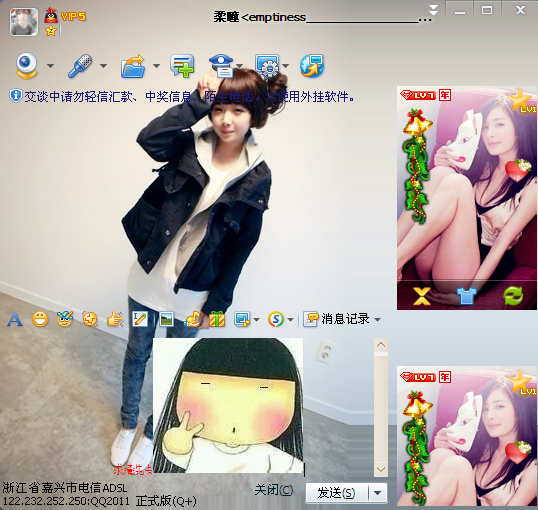Image resolution: width=538 pixels, height=510 pixels.
Task: Click 关闭(C) to close the chat
Action: coord(274,490)
